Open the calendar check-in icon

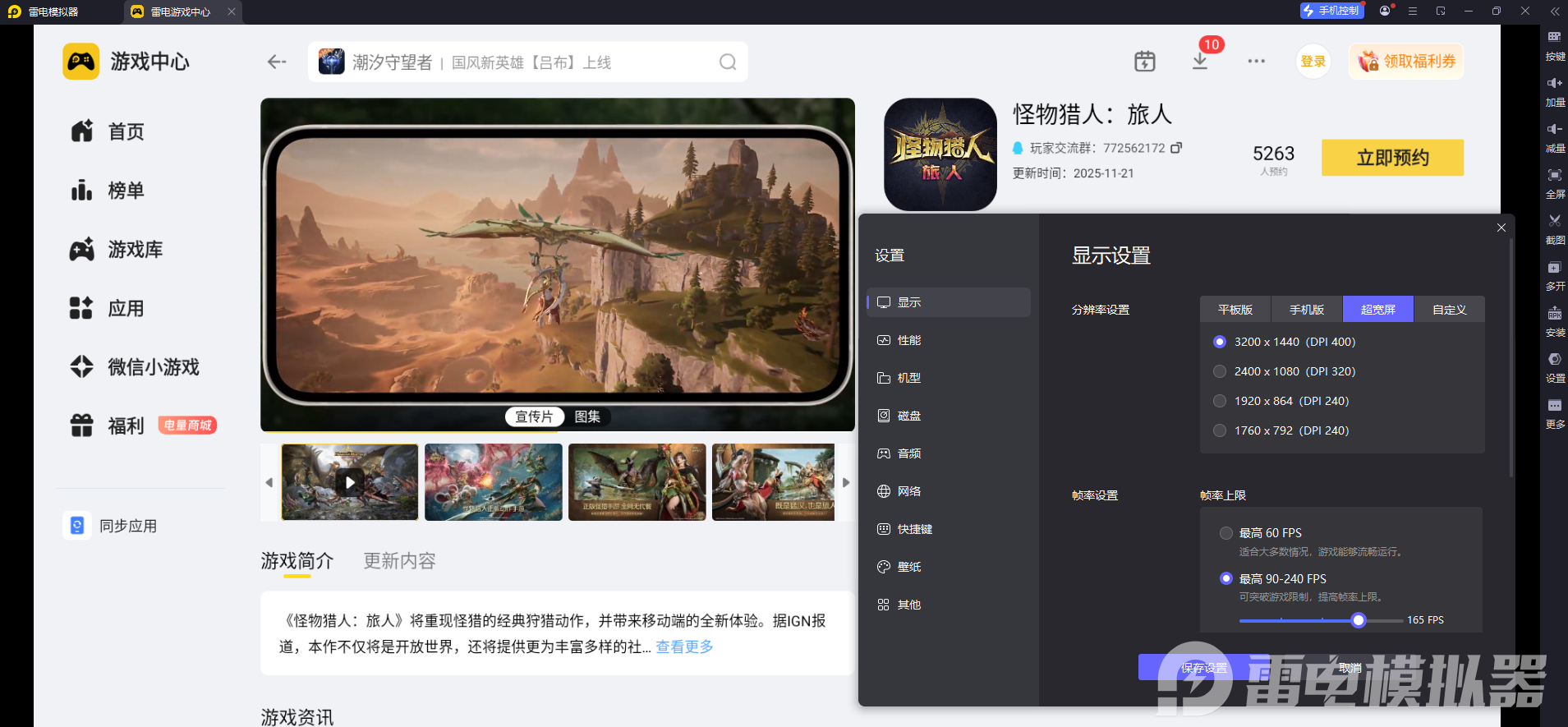(1144, 62)
